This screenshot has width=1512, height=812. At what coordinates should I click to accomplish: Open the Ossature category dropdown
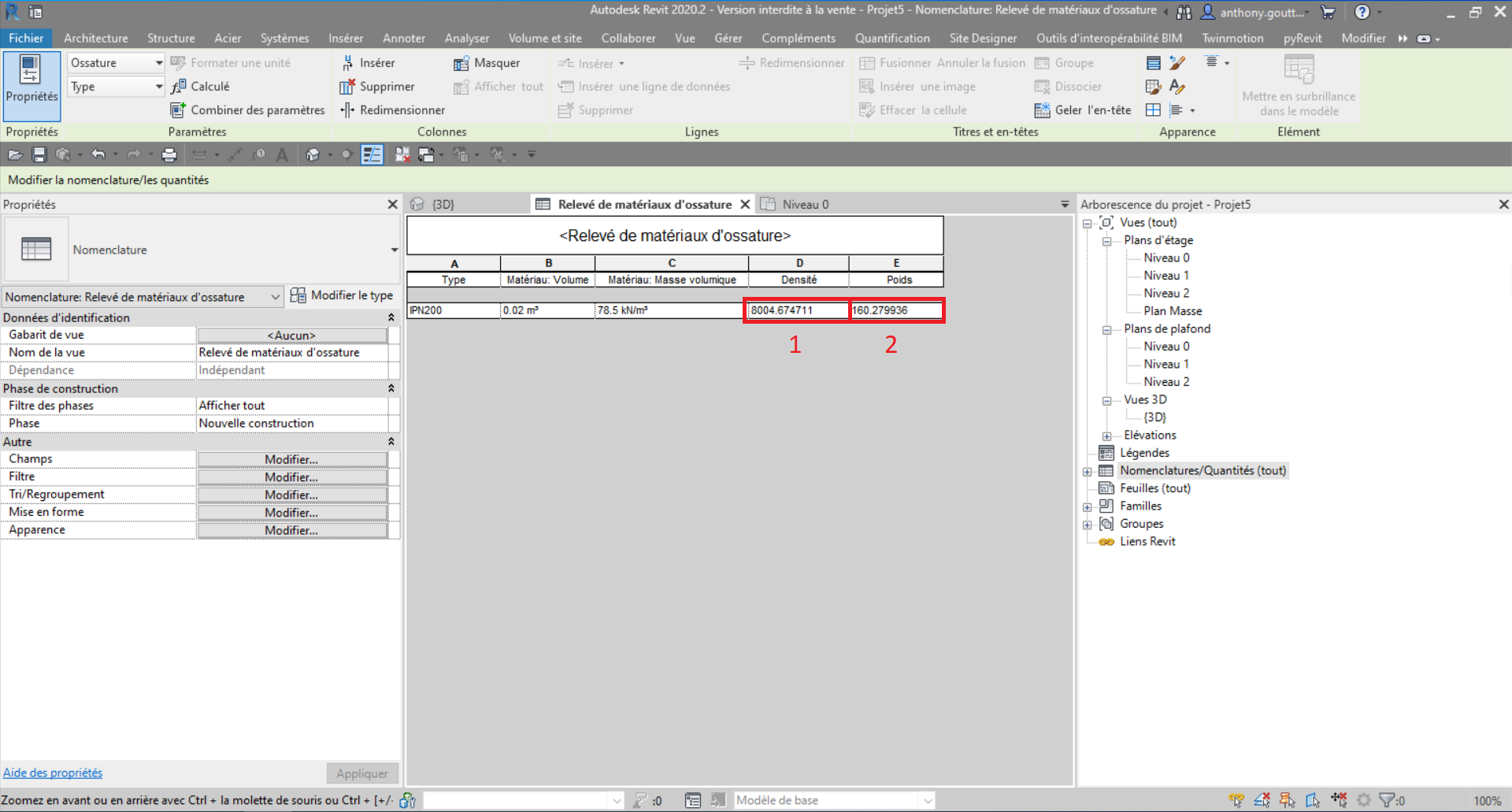[x=158, y=63]
